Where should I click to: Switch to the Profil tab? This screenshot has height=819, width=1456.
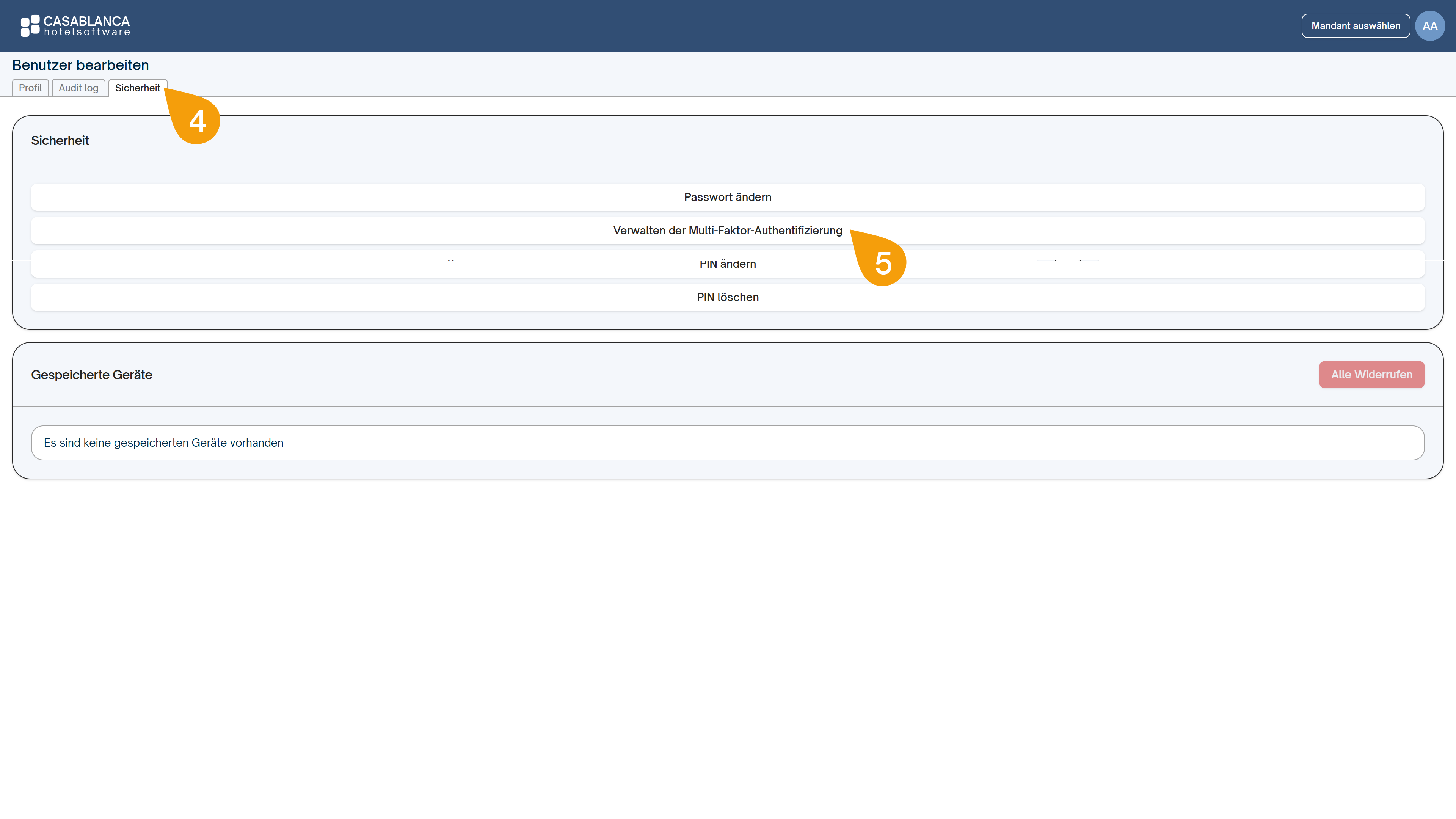coord(30,88)
